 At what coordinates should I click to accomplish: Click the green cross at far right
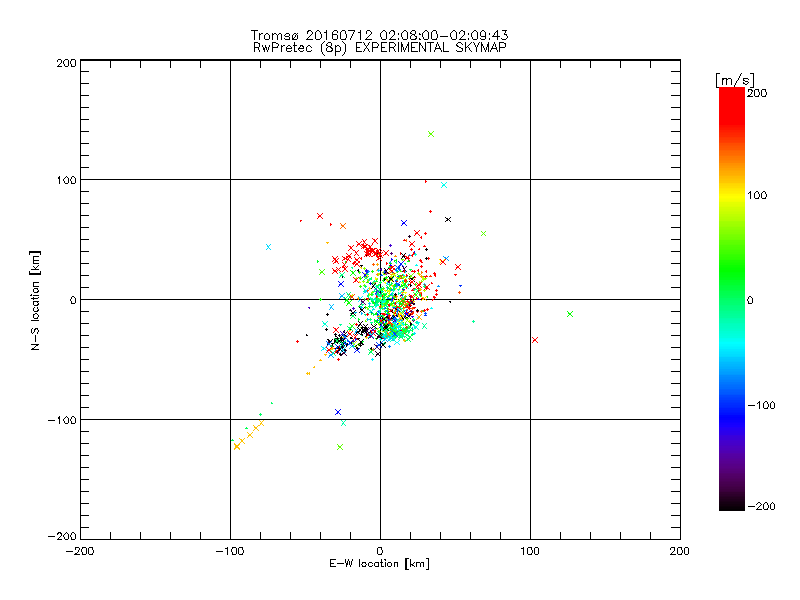570,314
